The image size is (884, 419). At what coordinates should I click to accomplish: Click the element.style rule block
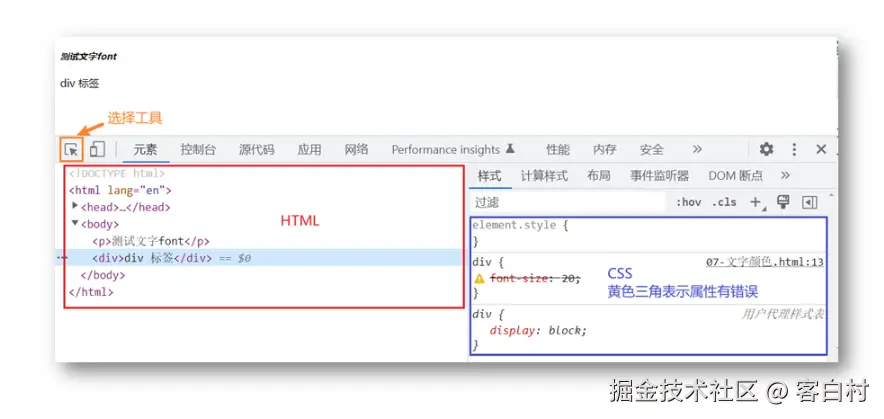click(648, 233)
